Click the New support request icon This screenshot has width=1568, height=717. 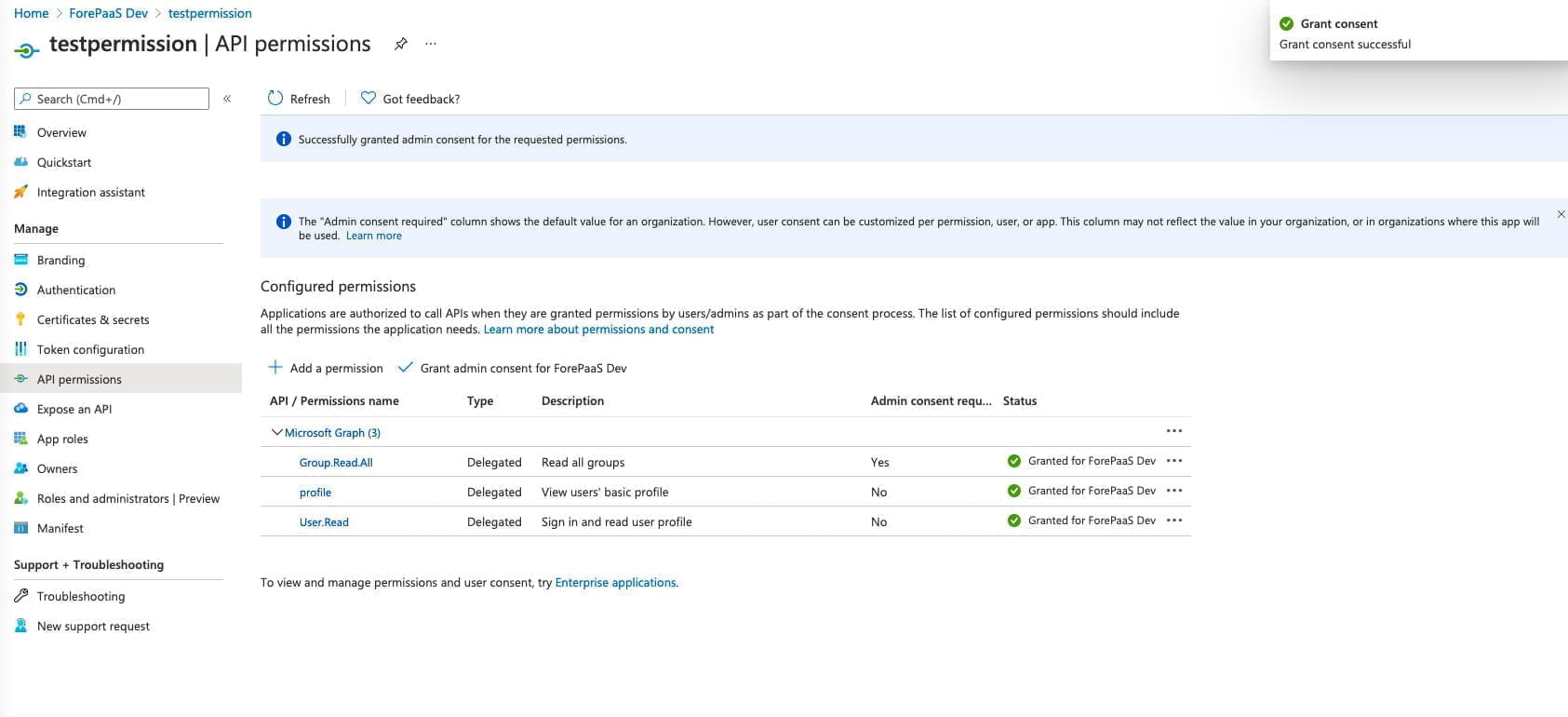pos(20,626)
